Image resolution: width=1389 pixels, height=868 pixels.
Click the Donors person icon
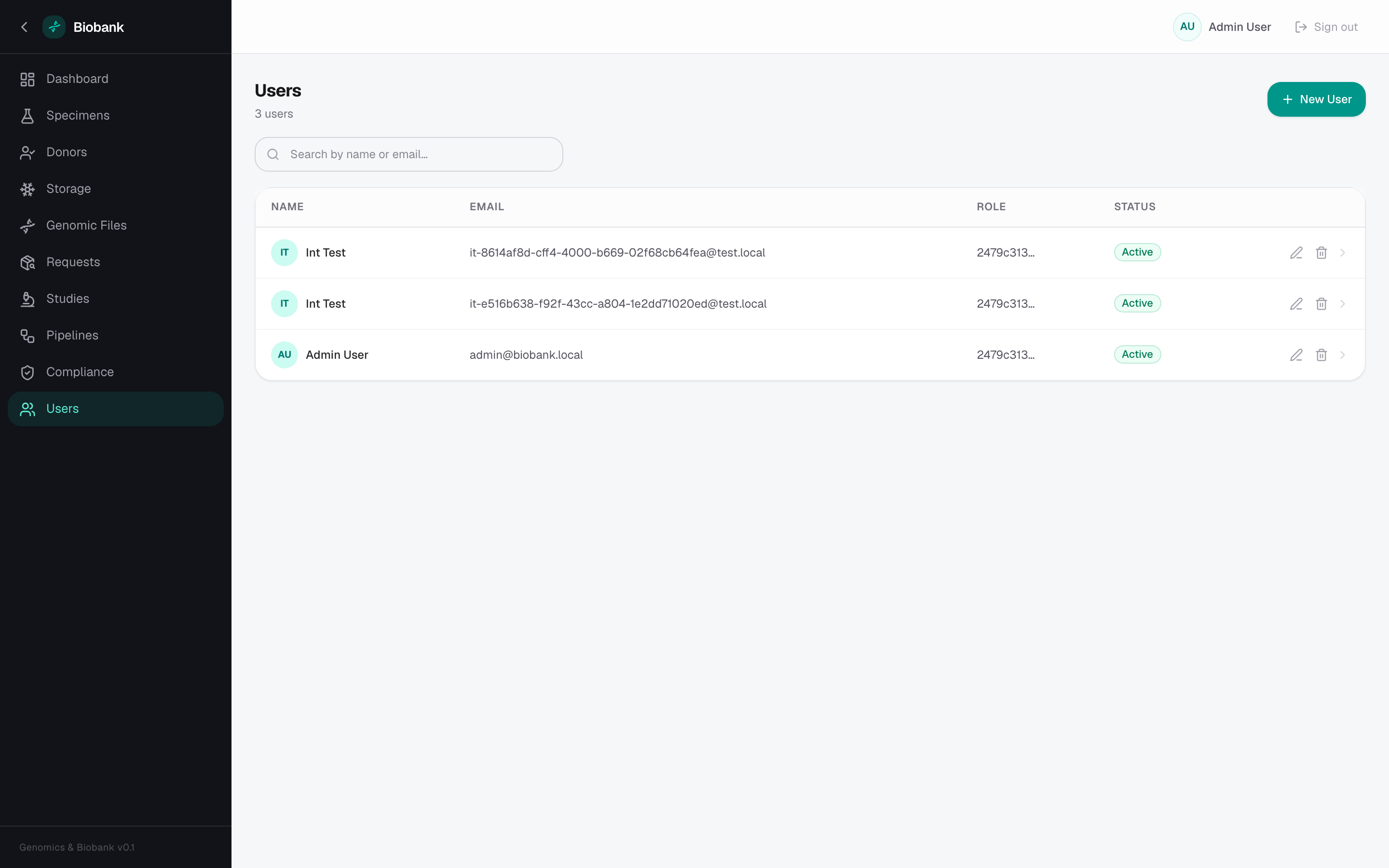(27, 153)
